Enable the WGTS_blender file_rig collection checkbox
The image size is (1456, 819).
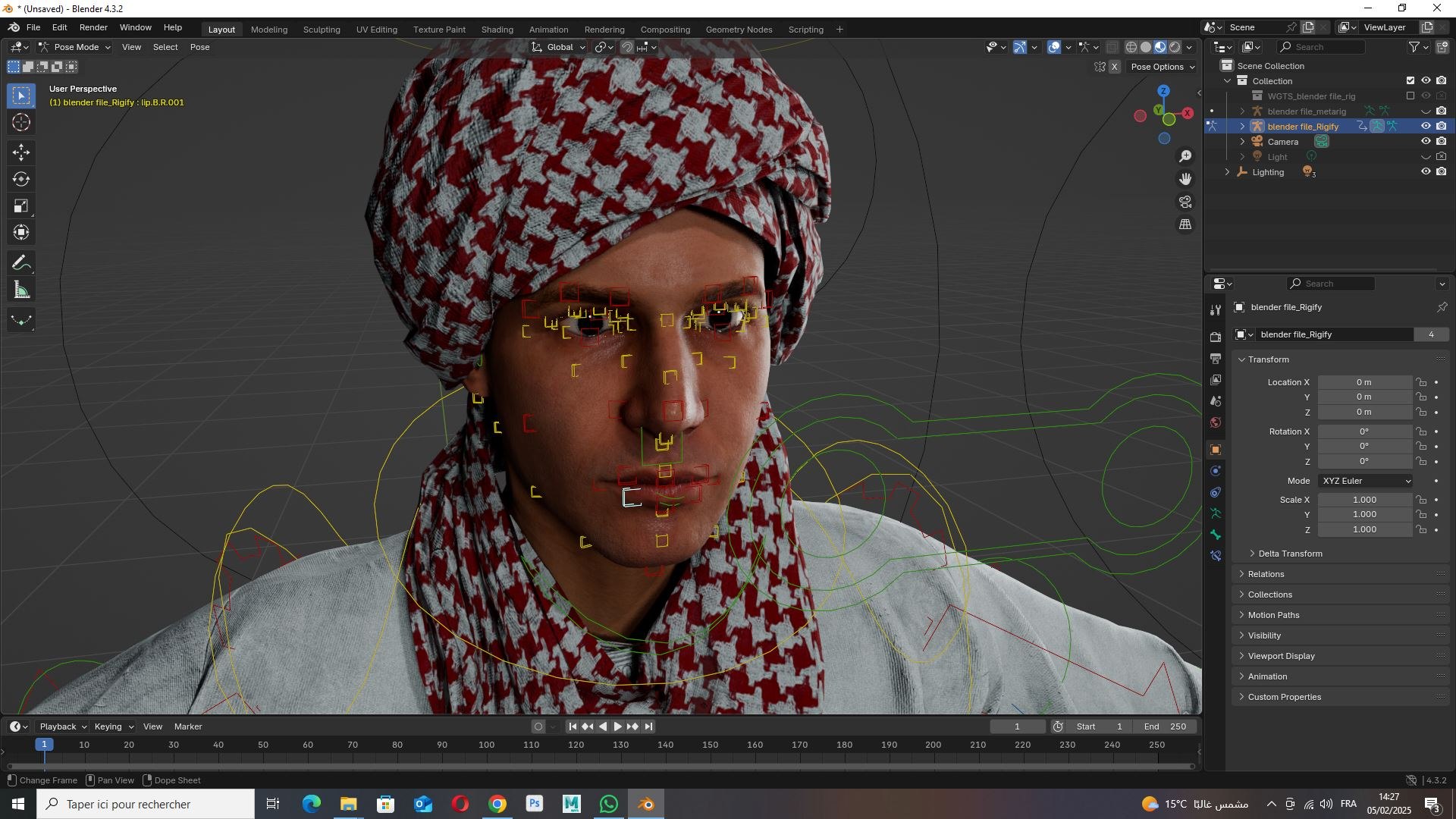click(x=1410, y=96)
